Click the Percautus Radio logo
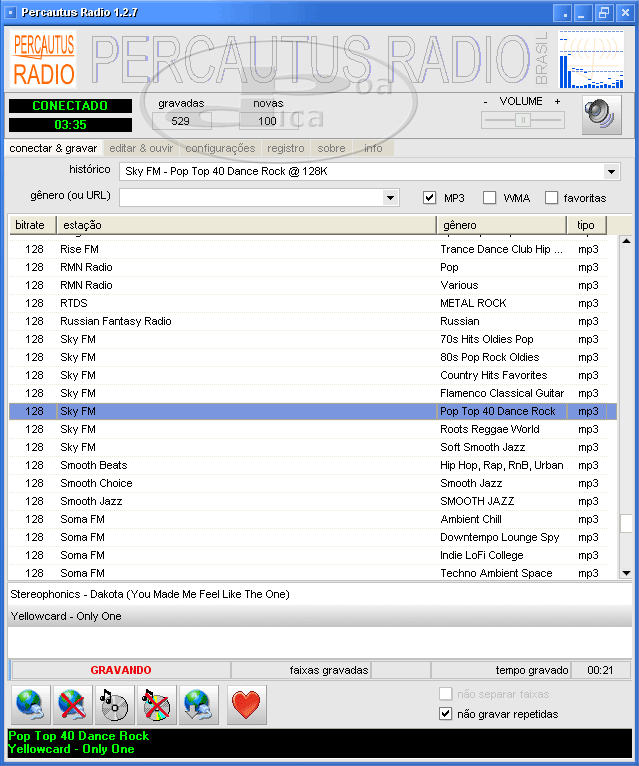This screenshot has width=639, height=766. 44,59
